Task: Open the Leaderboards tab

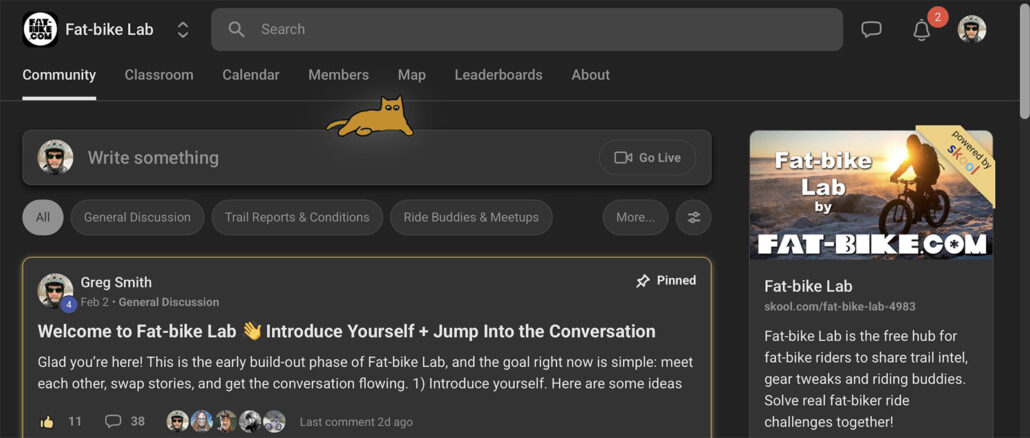Action: (498, 75)
